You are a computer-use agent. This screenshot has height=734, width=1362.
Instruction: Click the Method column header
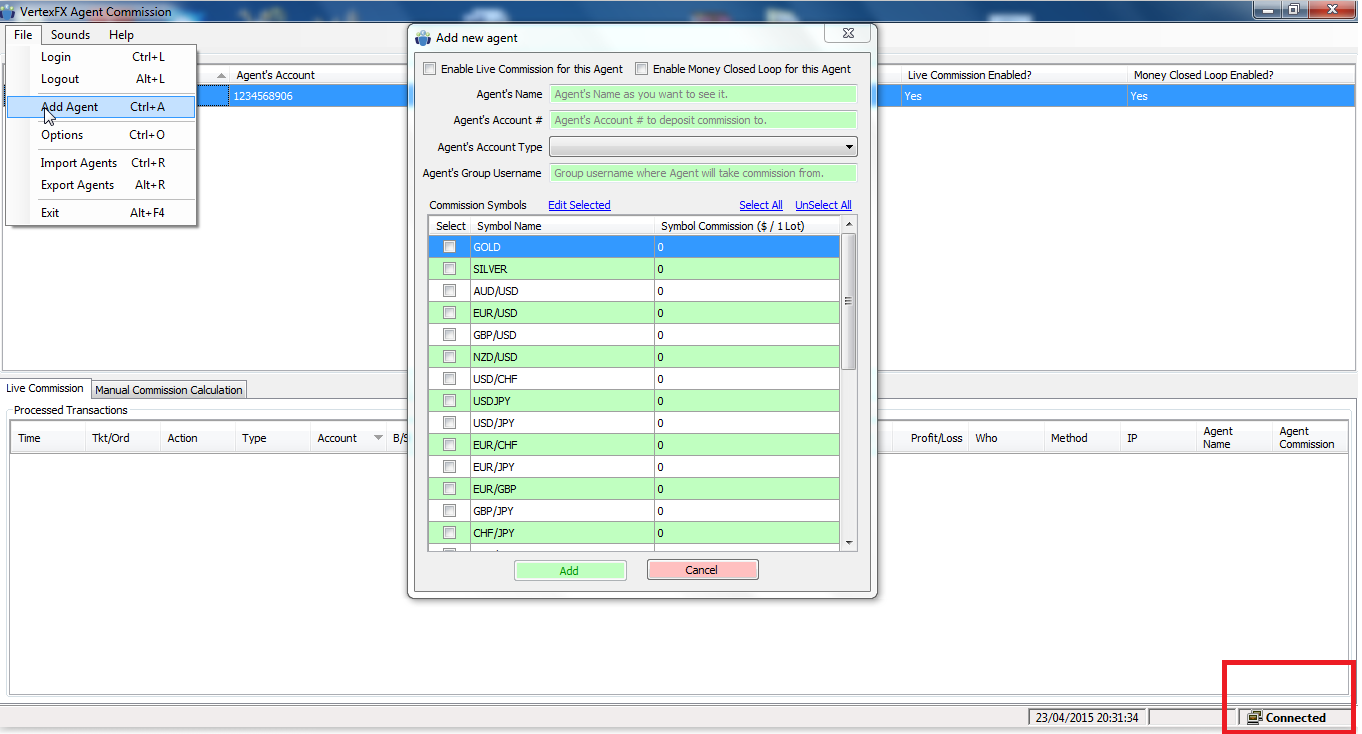coord(1082,438)
